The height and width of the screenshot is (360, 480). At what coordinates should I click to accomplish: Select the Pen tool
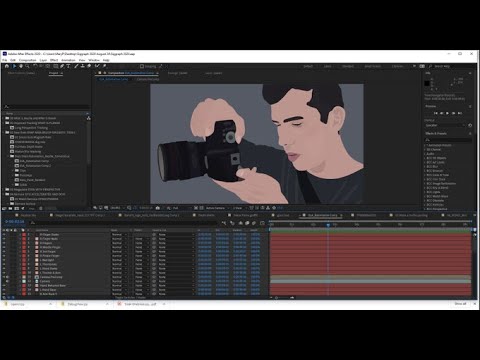click(62, 66)
